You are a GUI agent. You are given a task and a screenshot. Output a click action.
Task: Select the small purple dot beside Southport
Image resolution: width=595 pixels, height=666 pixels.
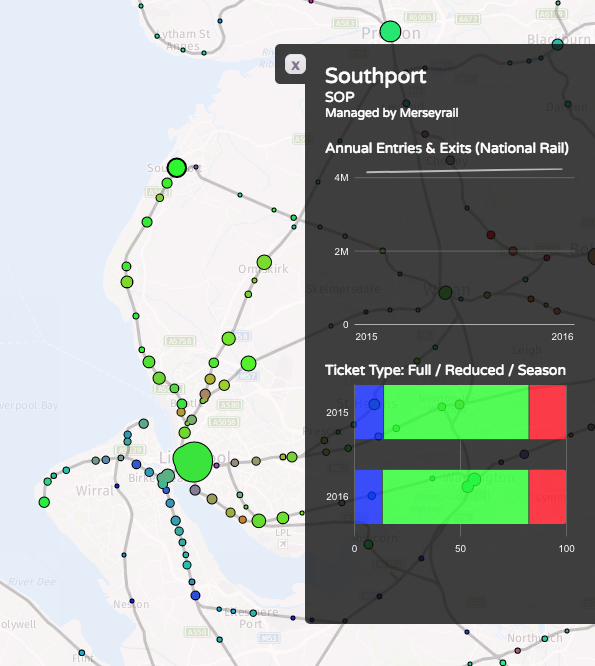[196, 167]
